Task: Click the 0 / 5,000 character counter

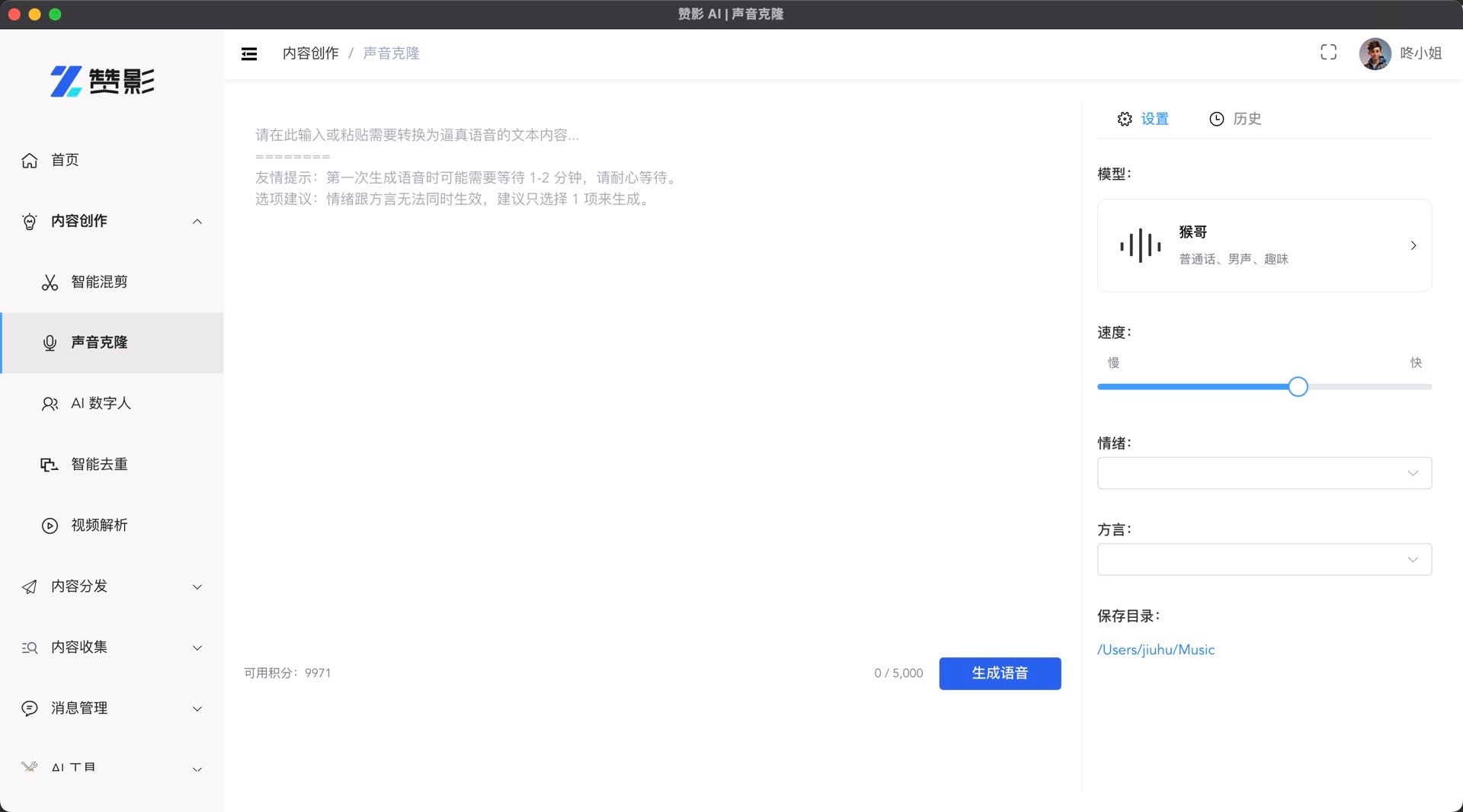Action: (898, 673)
